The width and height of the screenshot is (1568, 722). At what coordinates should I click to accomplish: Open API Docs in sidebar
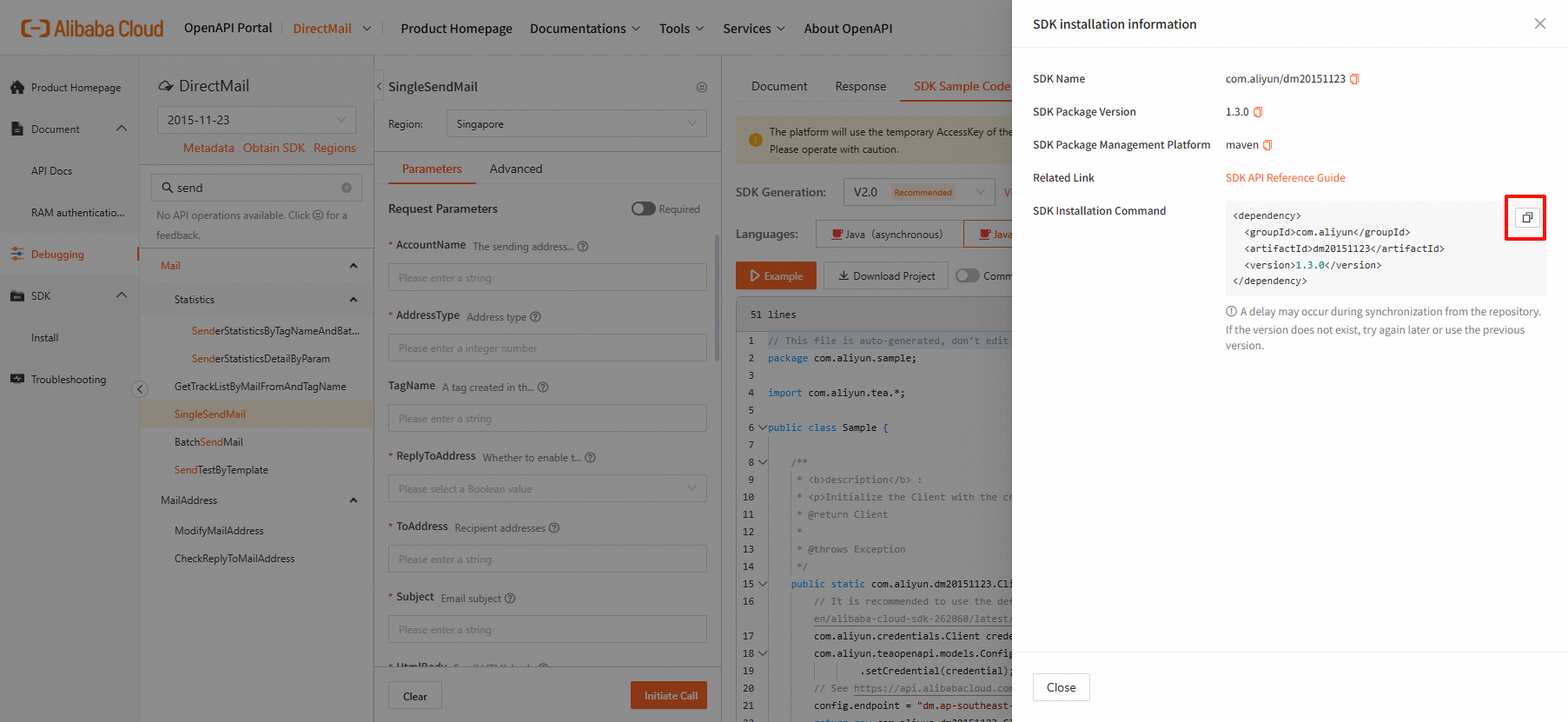pyautogui.click(x=51, y=171)
